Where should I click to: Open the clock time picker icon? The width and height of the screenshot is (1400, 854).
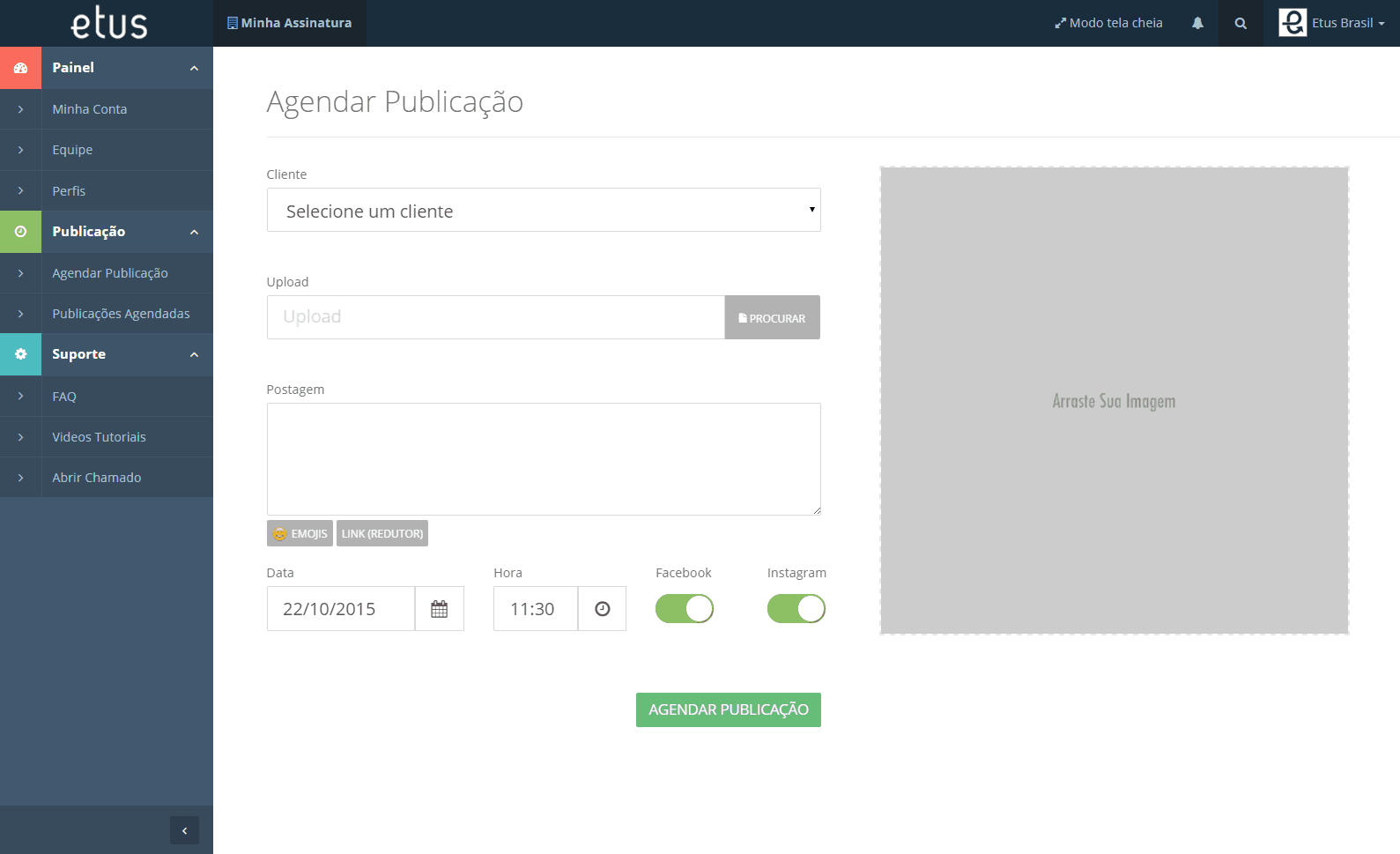603,609
